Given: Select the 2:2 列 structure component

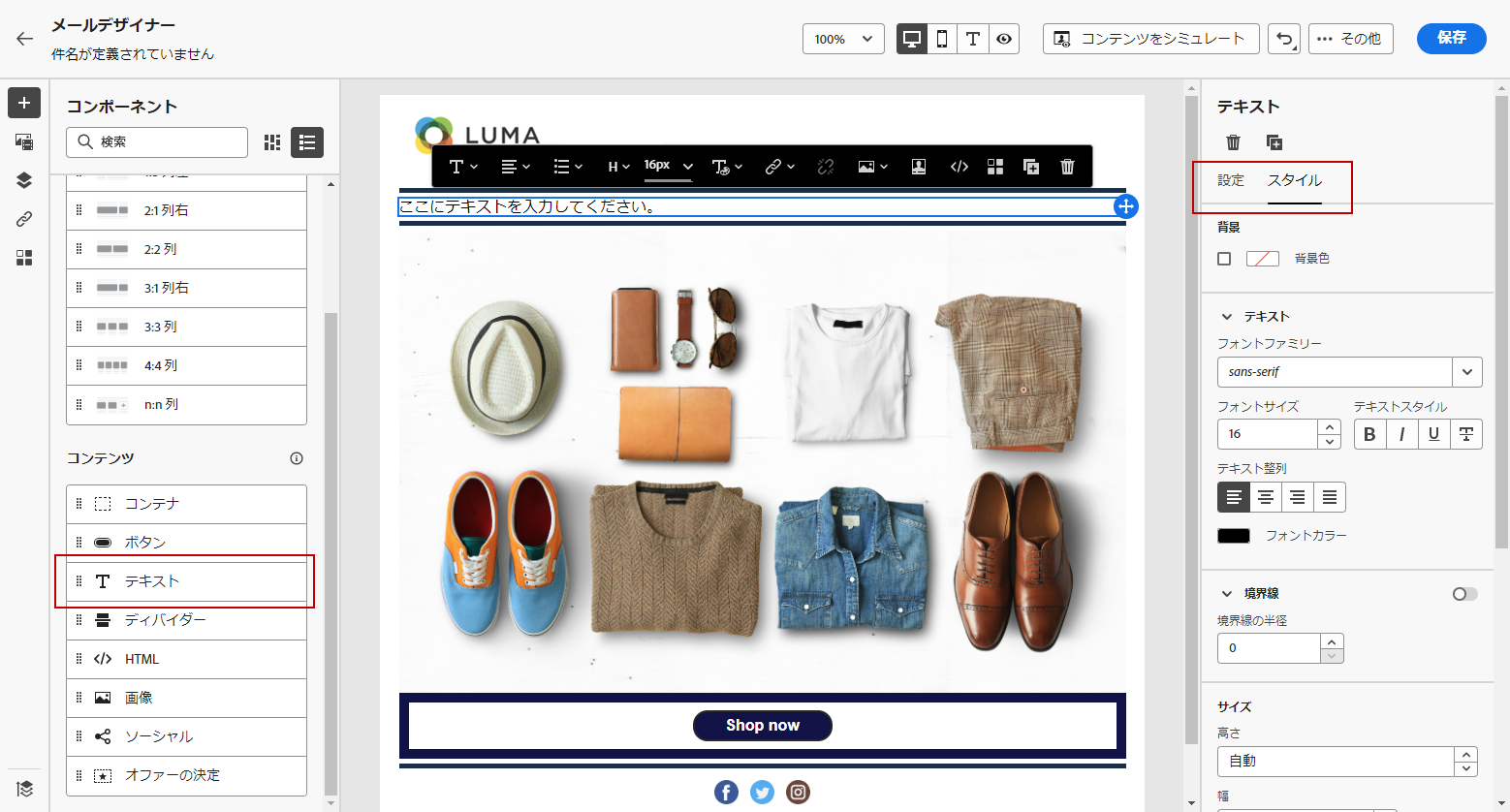Looking at the screenshot, I should 186,249.
